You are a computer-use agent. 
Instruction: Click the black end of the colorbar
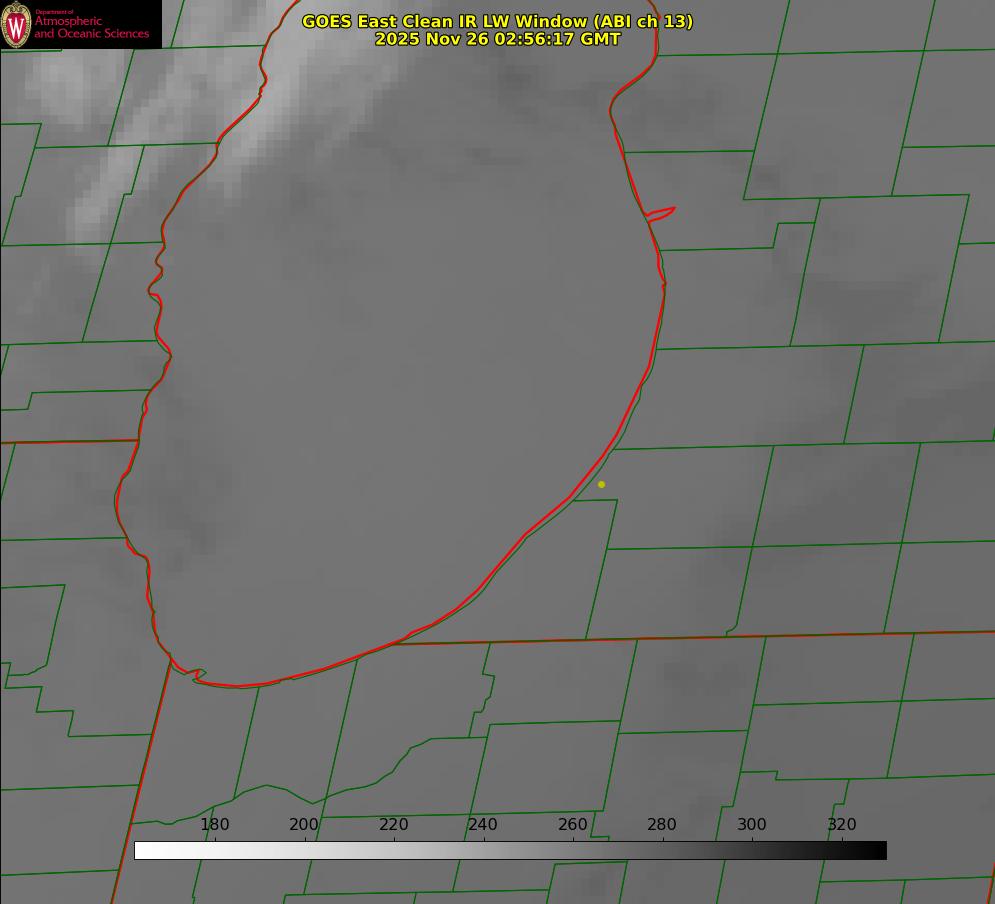click(879, 850)
